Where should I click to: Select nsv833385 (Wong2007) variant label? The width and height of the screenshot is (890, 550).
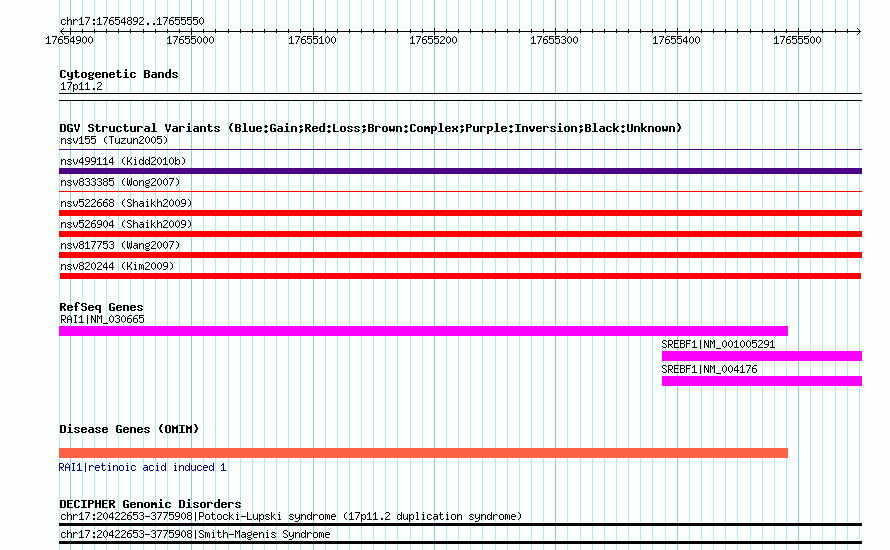[120, 182]
